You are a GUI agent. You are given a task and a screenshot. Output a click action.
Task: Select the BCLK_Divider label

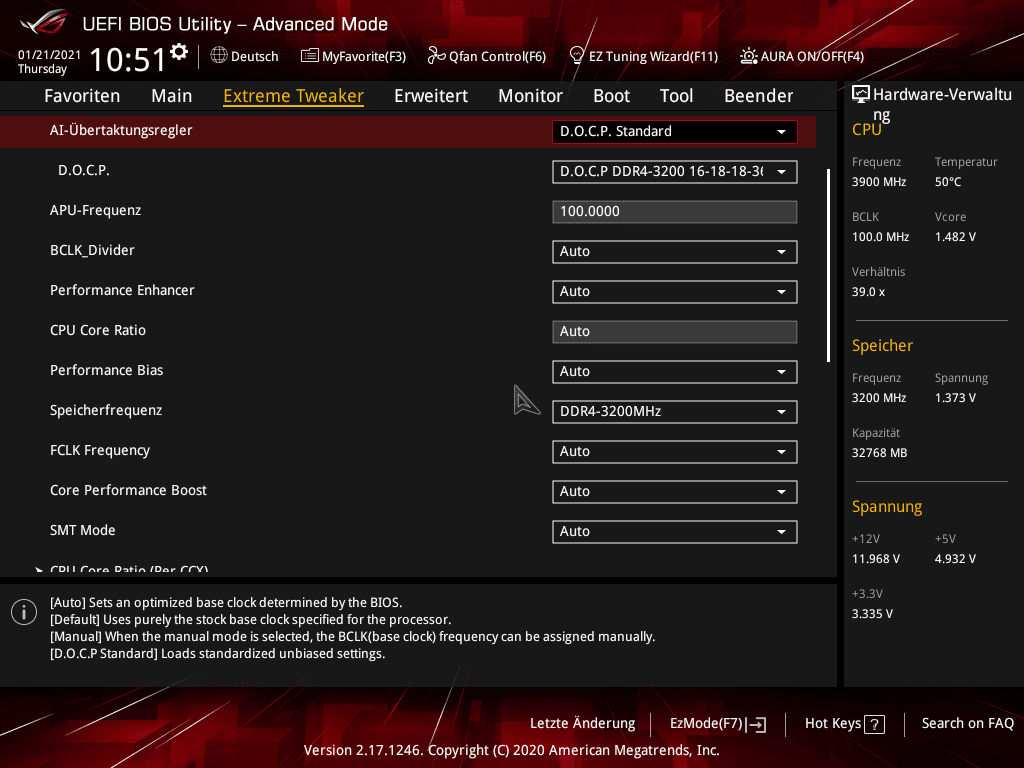[x=92, y=250]
